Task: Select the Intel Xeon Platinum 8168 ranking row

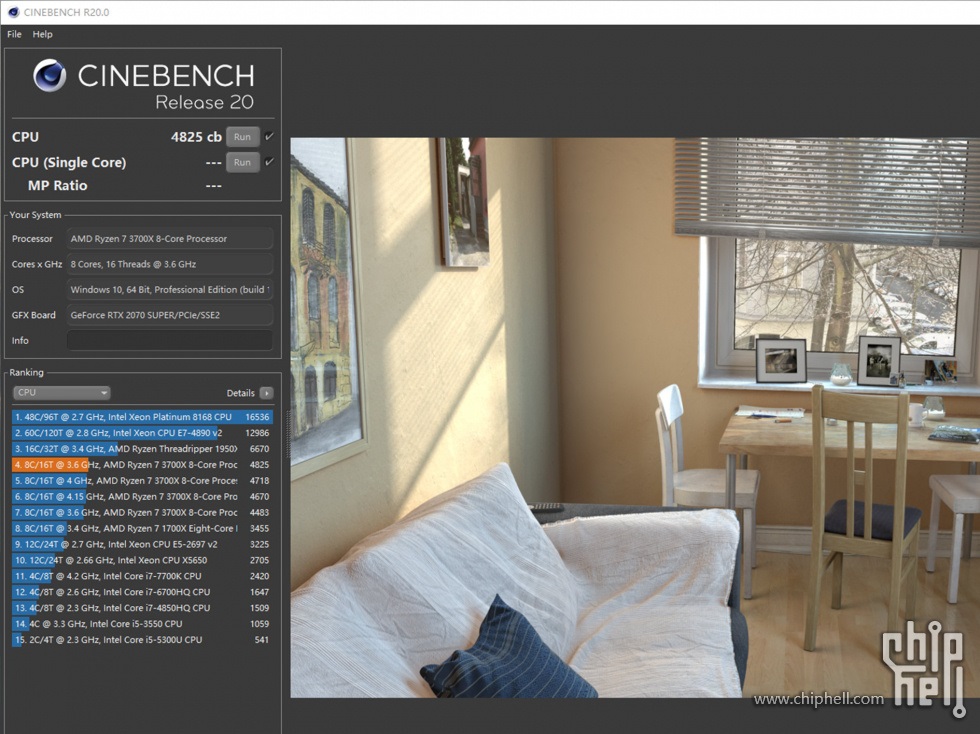Action: (x=142, y=417)
